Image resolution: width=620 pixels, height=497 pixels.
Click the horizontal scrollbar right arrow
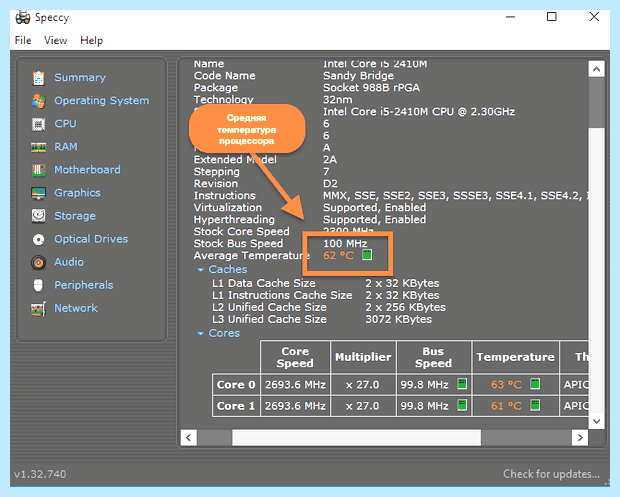tap(580, 438)
